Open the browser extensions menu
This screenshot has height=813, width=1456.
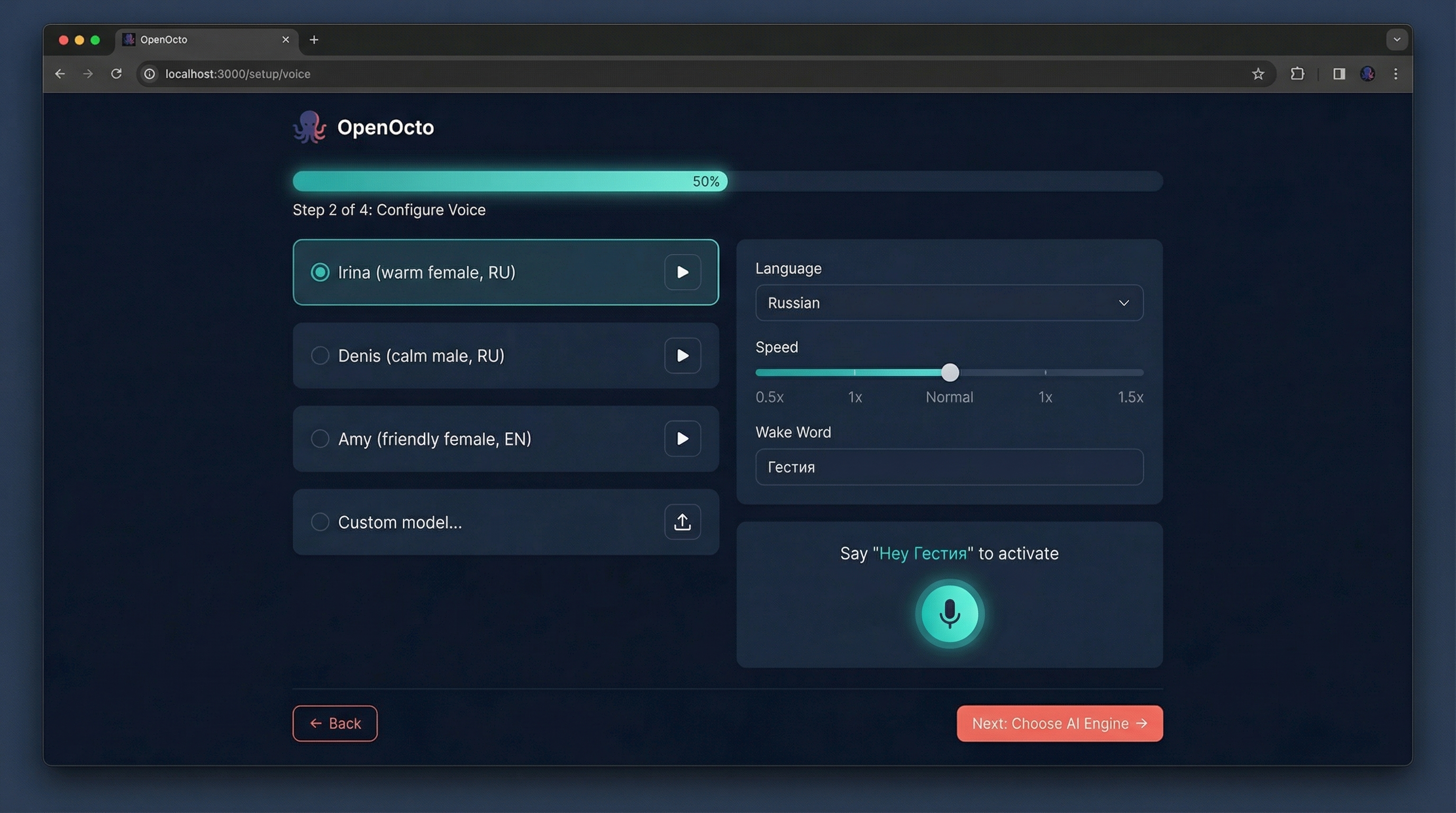1297,74
